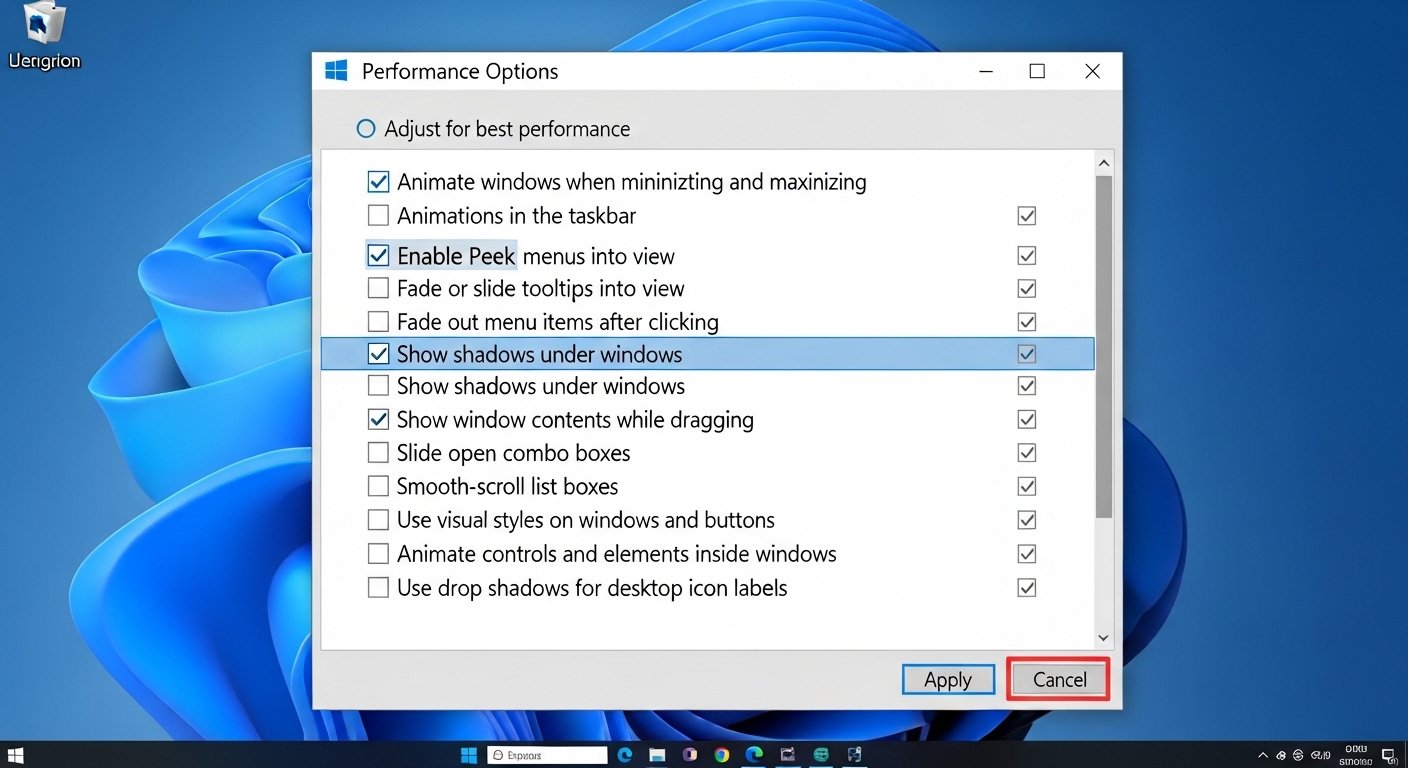Select the highlighted Show shadows under windows row
Screen dimensions: 1408x768
coord(708,354)
